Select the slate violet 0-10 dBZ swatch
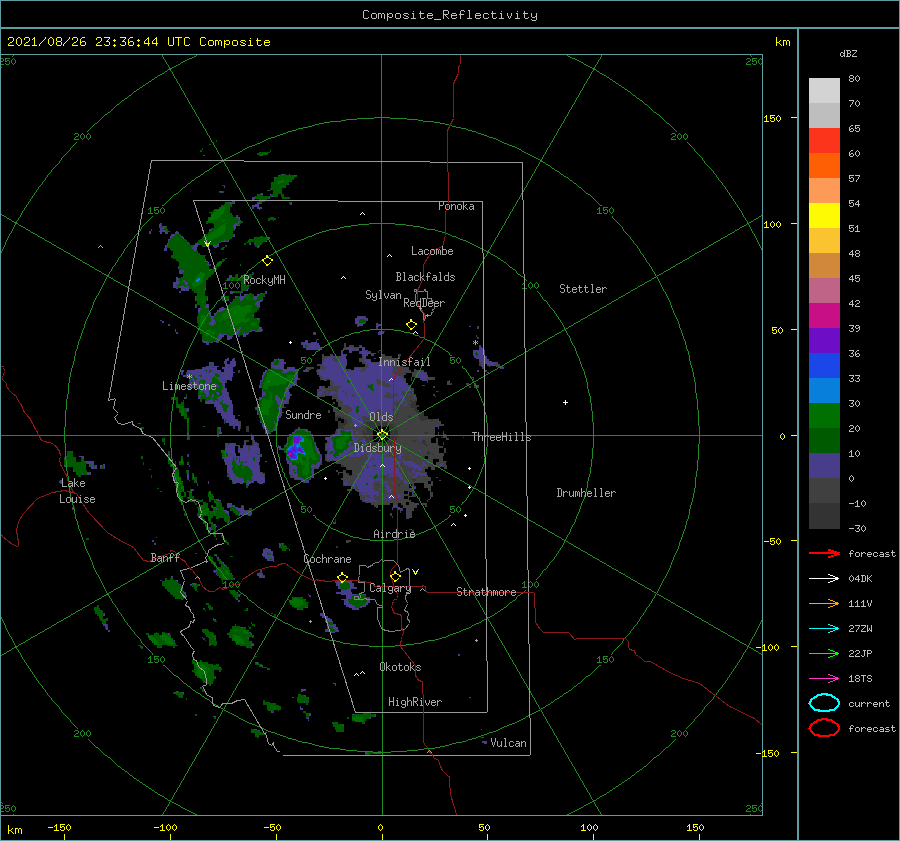 coord(824,466)
